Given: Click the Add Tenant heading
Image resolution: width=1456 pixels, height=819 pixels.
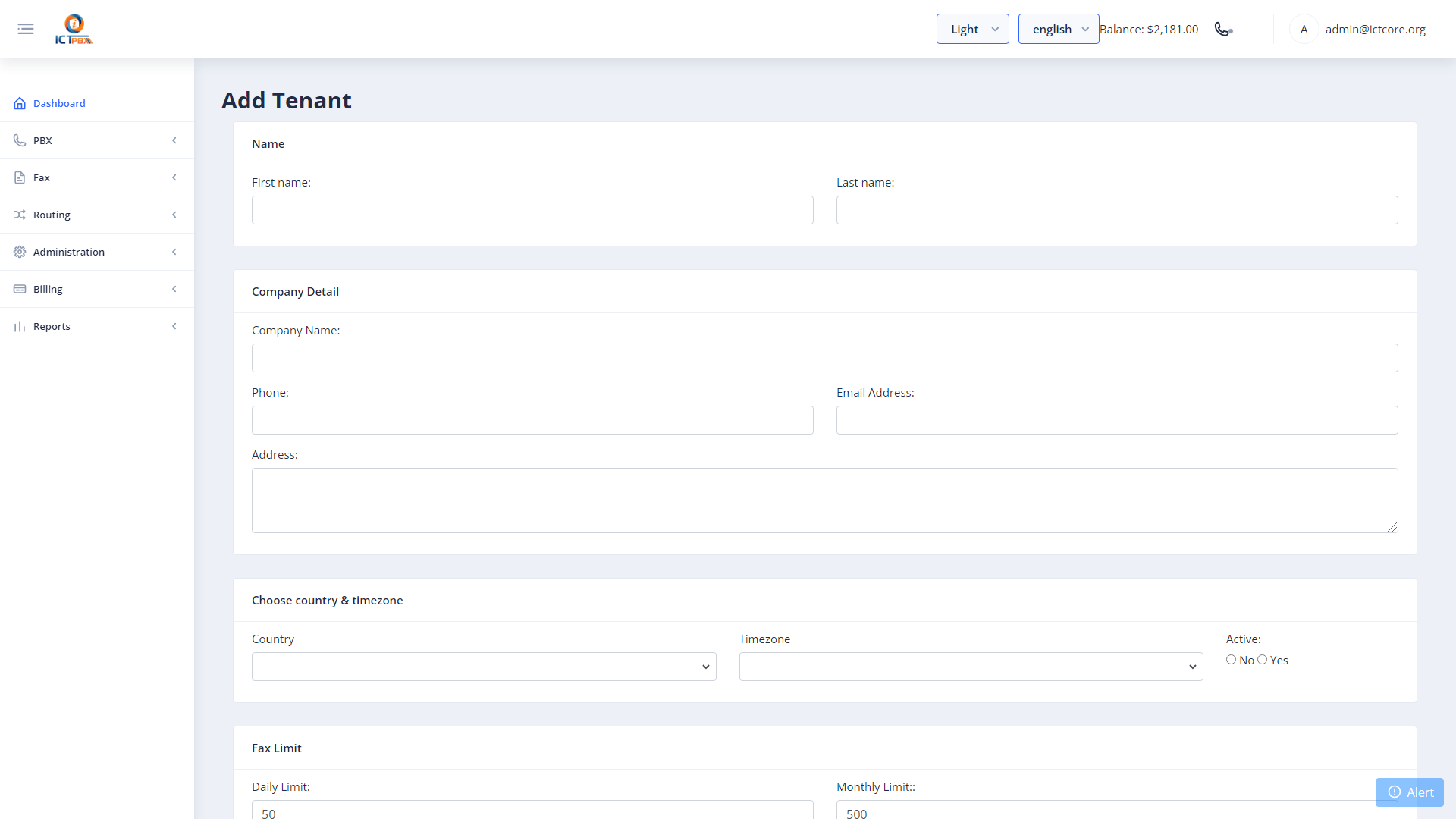Looking at the screenshot, I should (286, 100).
